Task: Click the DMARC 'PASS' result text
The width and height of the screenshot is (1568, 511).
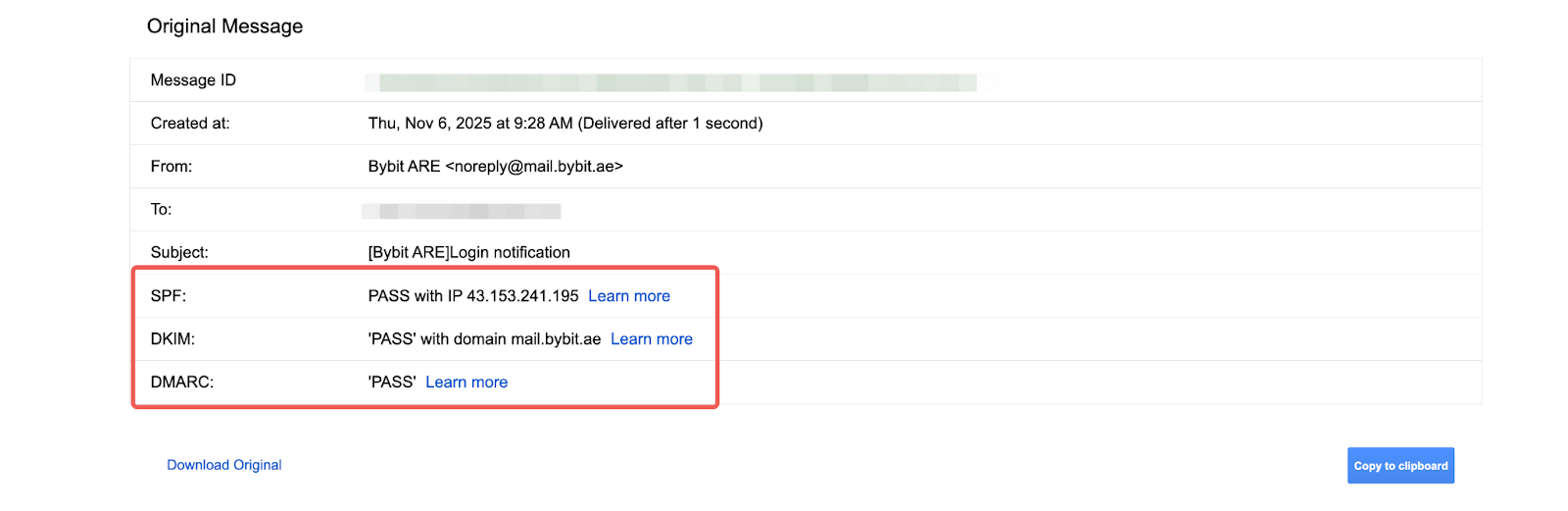Action: (x=392, y=383)
